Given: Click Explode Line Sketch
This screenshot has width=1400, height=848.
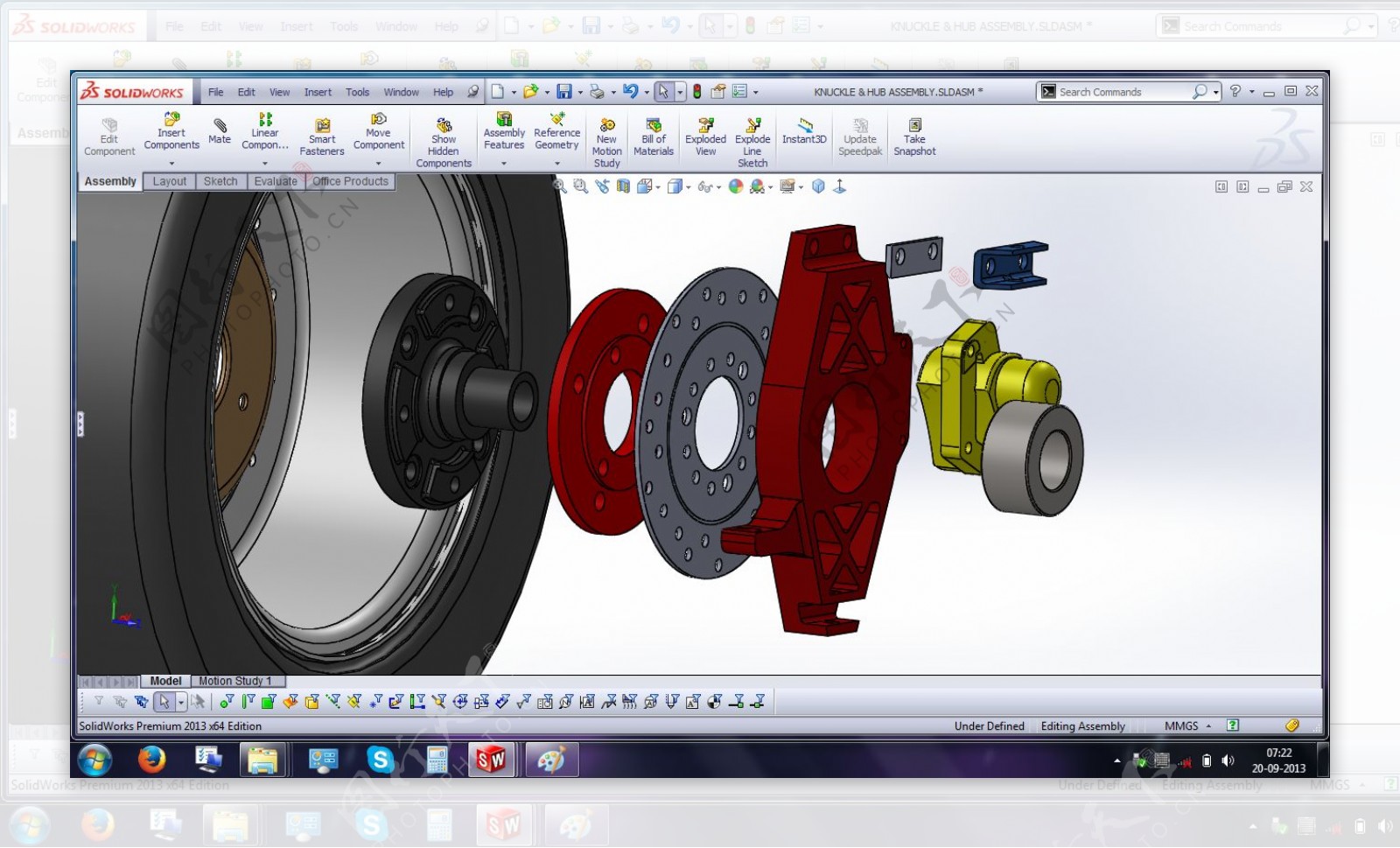Looking at the screenshot, I should (x=752, y=142).
